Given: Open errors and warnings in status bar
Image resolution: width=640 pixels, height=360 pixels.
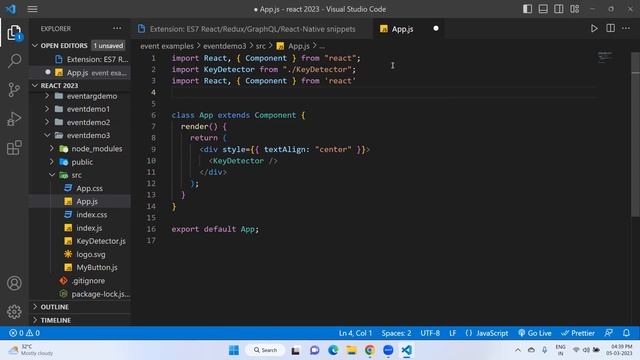Looking at the screenshot, I should tap(24, 333).
